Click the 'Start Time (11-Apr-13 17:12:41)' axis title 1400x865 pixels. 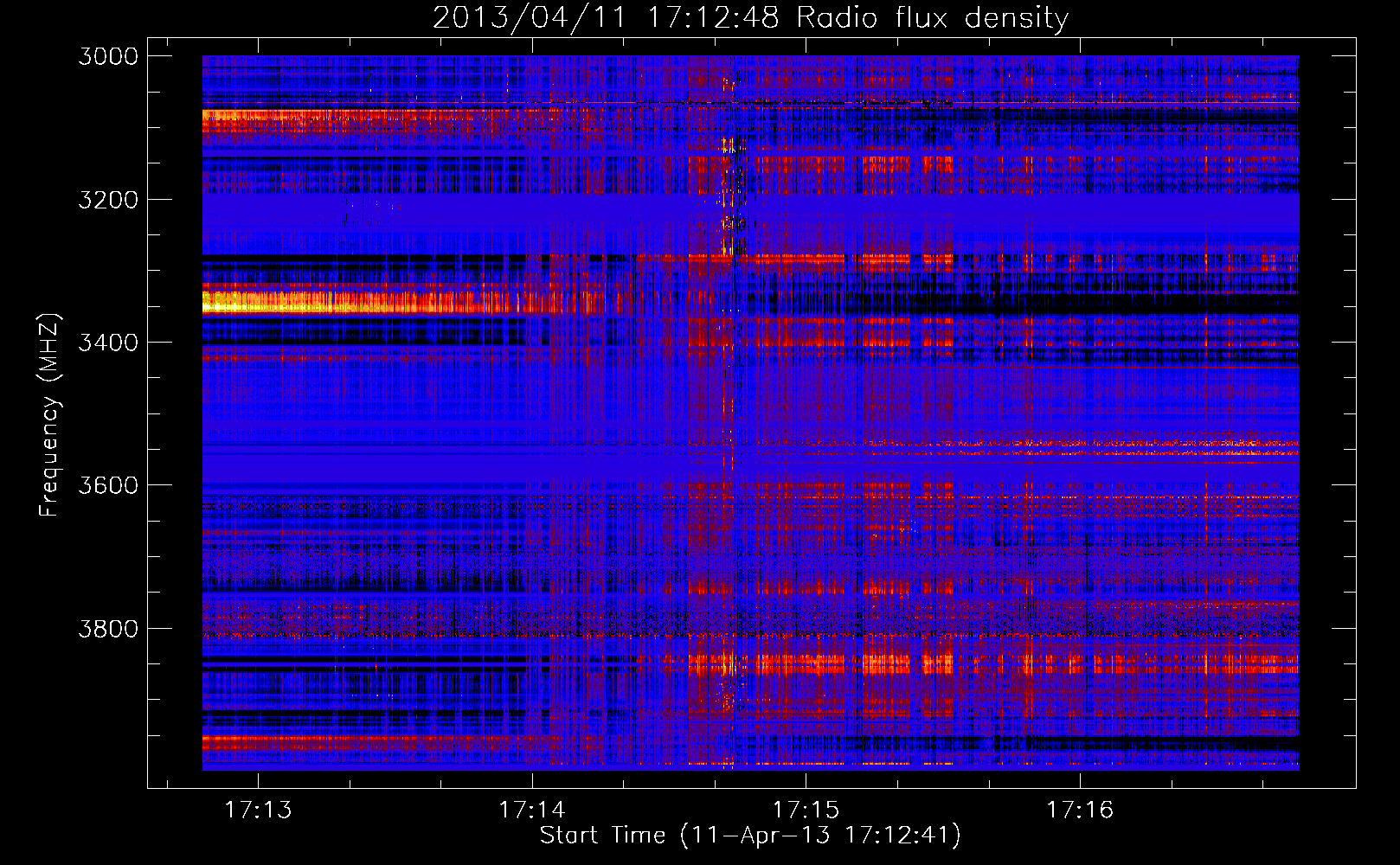pos(750,836)
